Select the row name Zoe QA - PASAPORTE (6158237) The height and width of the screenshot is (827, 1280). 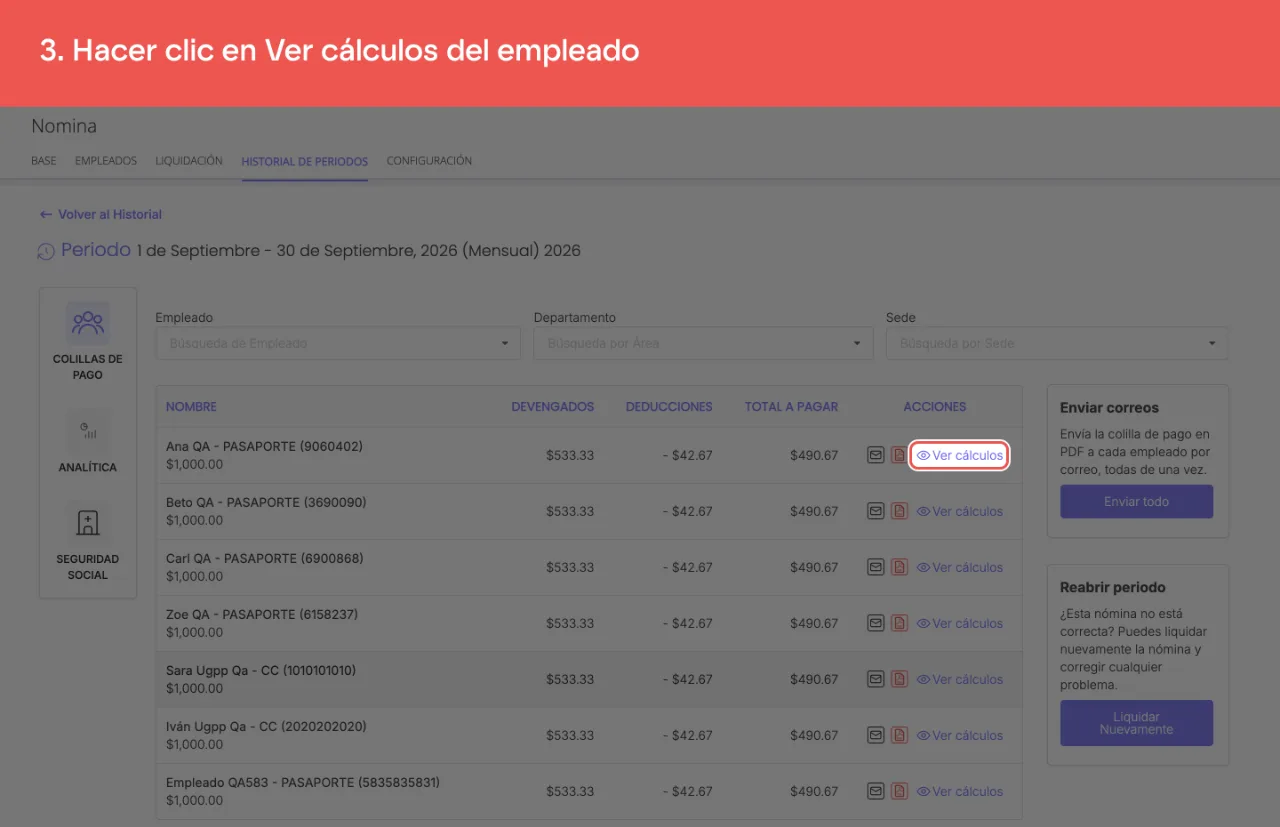(262, 614)
